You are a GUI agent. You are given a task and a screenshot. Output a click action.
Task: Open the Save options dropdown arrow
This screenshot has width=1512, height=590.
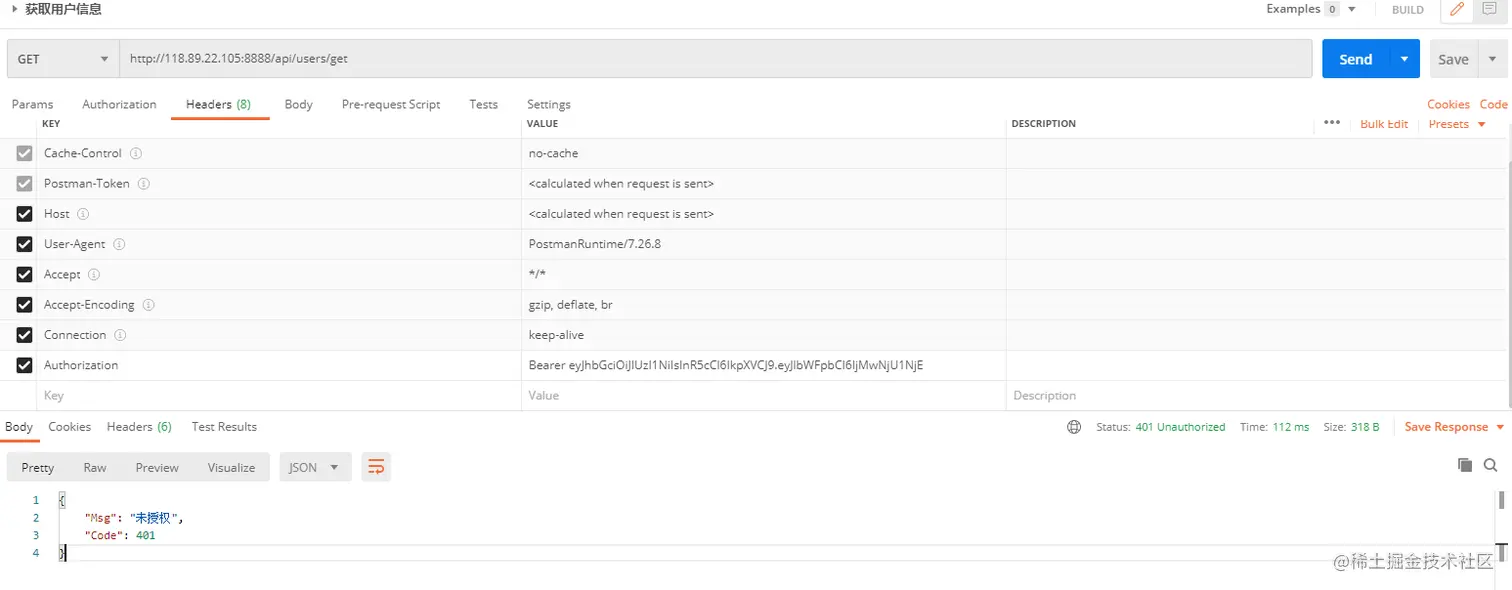point(1493,59)
